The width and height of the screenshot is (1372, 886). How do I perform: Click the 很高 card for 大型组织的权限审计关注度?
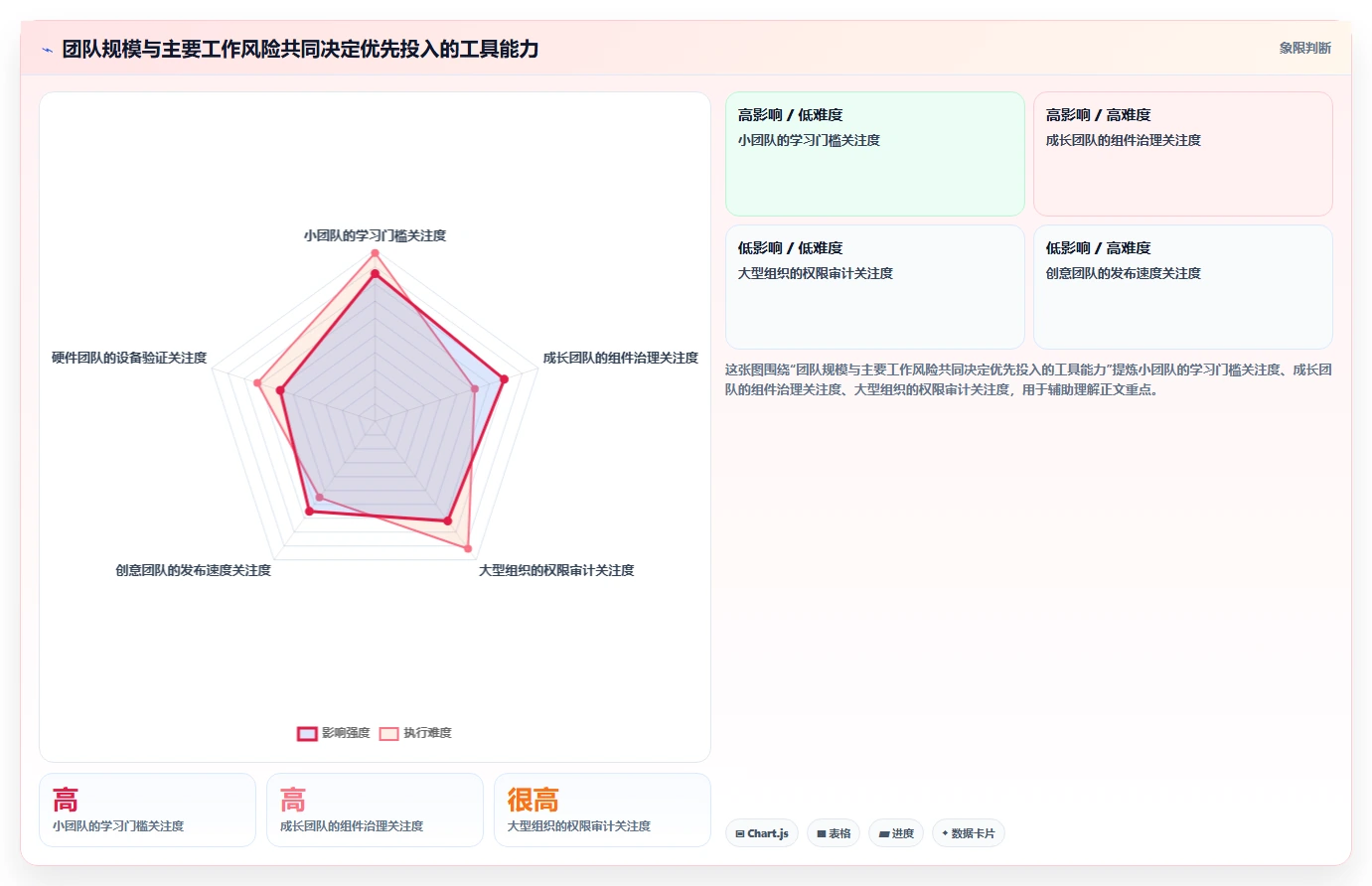pos(602,811)
